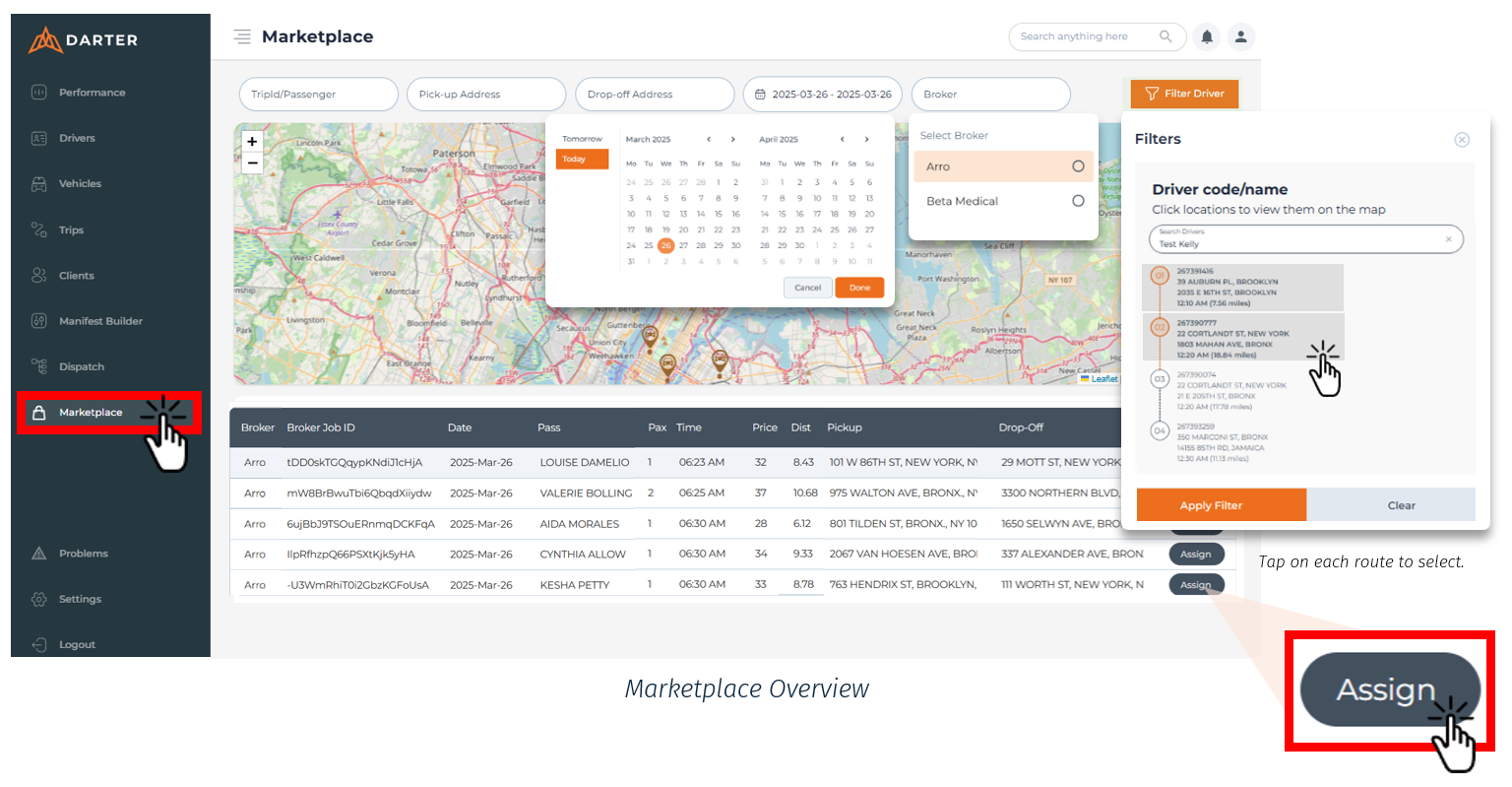This screenshot has height=787, width=1512.
Task: Click the magnifier icon in top search
Action: tap(1165, 36)
